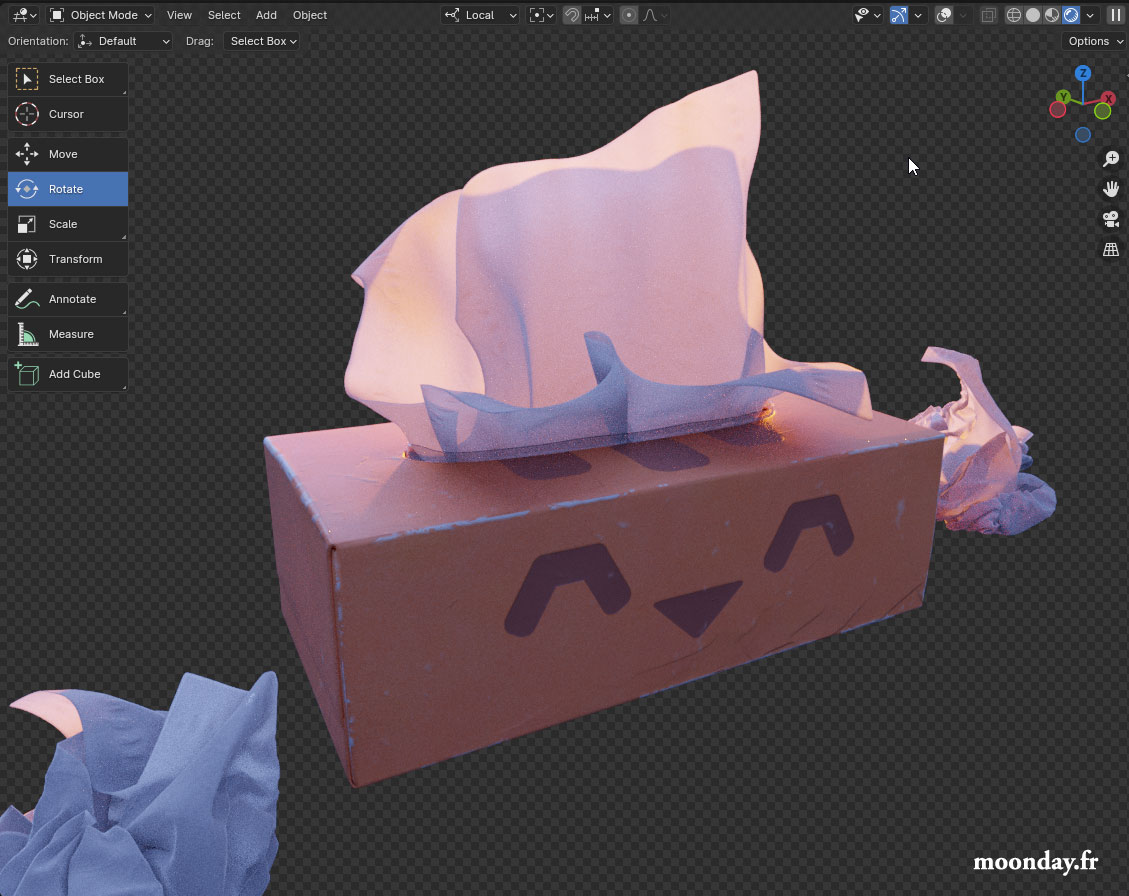Image resolution: width=1129 pixels, height=896 pixels.
Task: Open the Select menu
Action: (x=224, y=15)
